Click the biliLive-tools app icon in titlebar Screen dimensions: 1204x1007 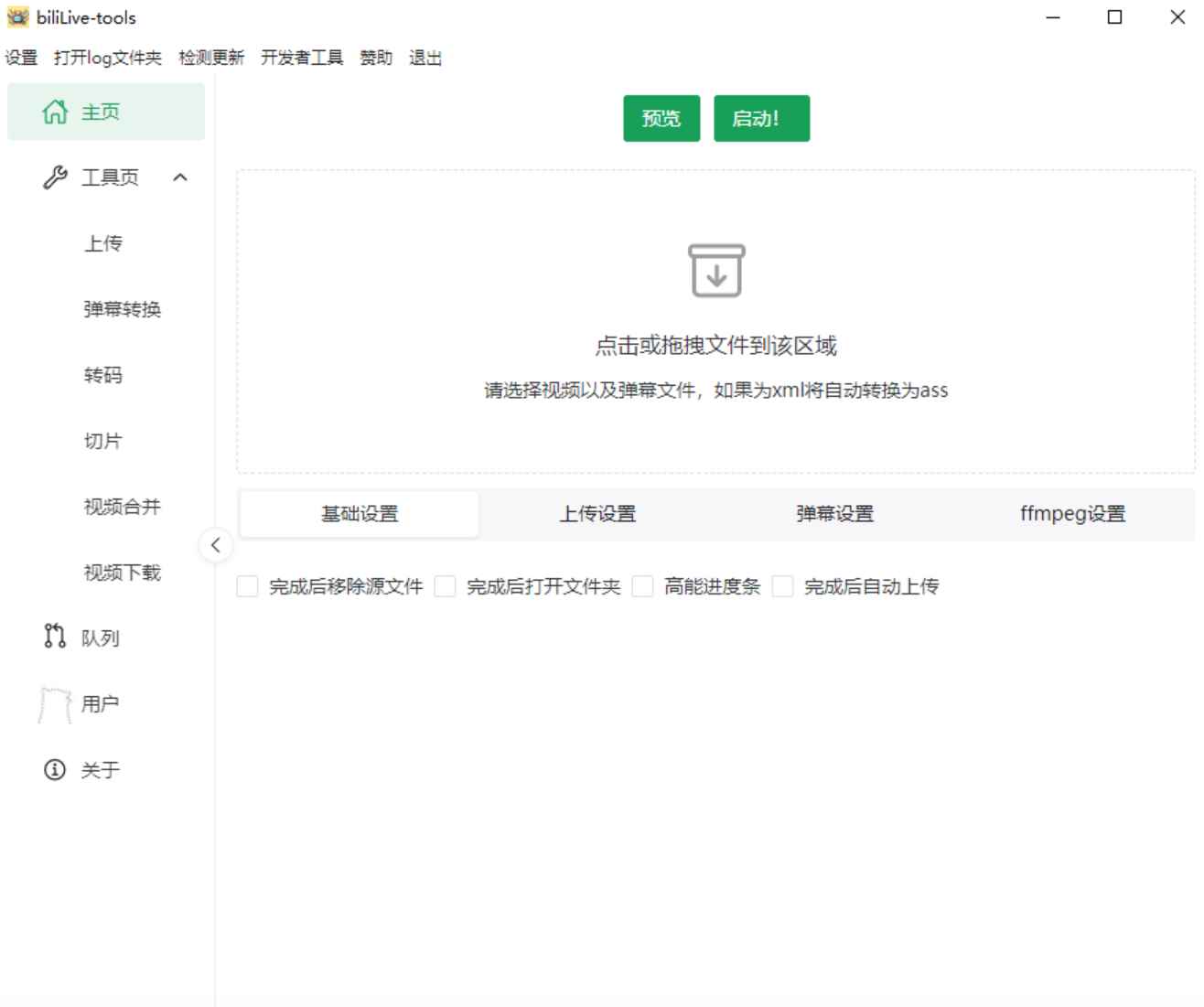tap(18, 16)
